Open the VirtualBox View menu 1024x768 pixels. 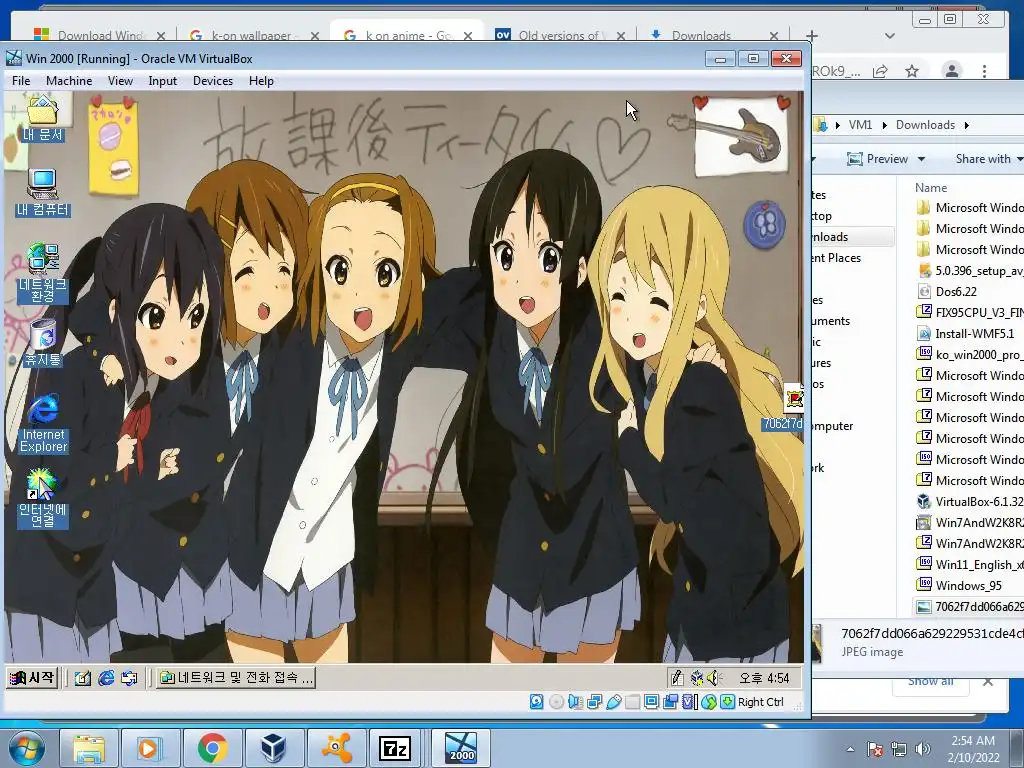(120, 81)
